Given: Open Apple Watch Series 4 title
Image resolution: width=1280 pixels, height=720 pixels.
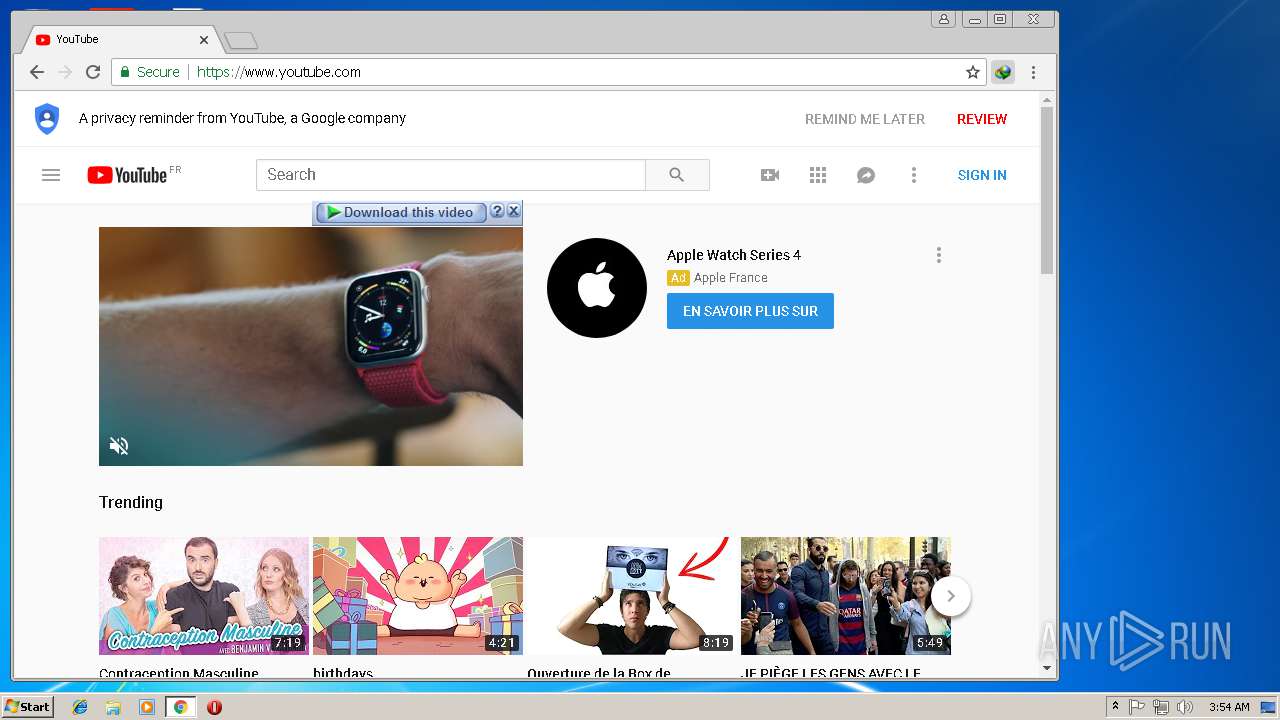Looking at the screenshot, I should 734,255.
